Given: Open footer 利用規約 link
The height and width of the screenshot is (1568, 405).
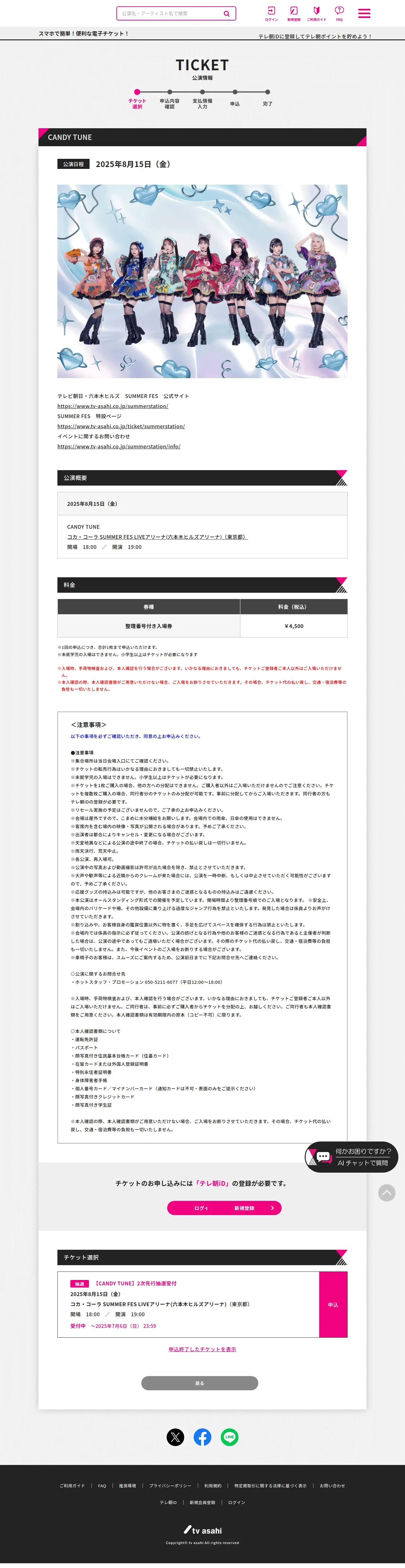Looking at the screenshot, I should (x=213, y=1485).
